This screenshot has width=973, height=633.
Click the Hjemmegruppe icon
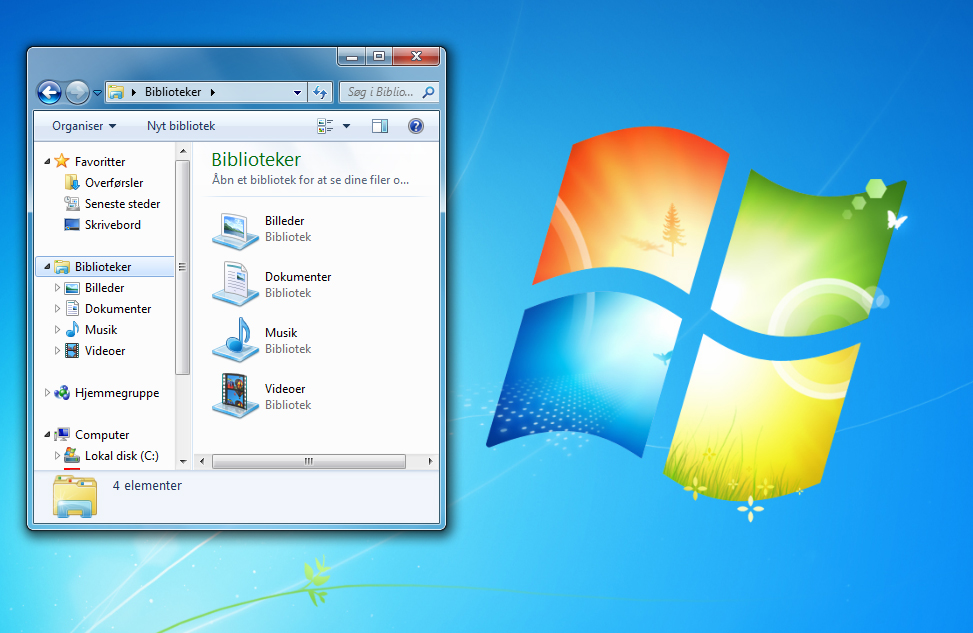pos(61,393)
